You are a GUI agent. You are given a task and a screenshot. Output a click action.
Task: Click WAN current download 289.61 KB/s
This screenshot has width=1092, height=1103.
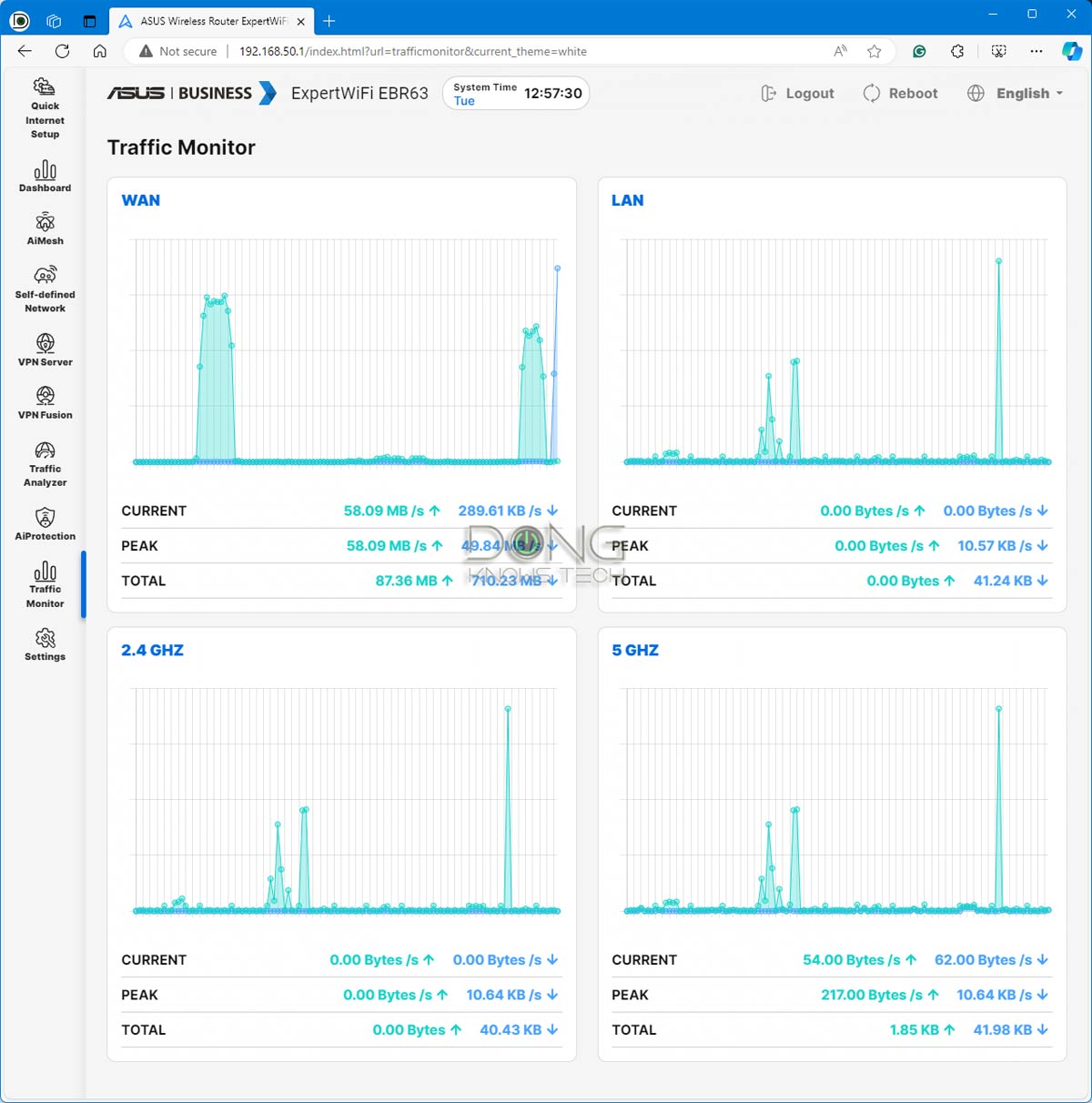(509, 511)
